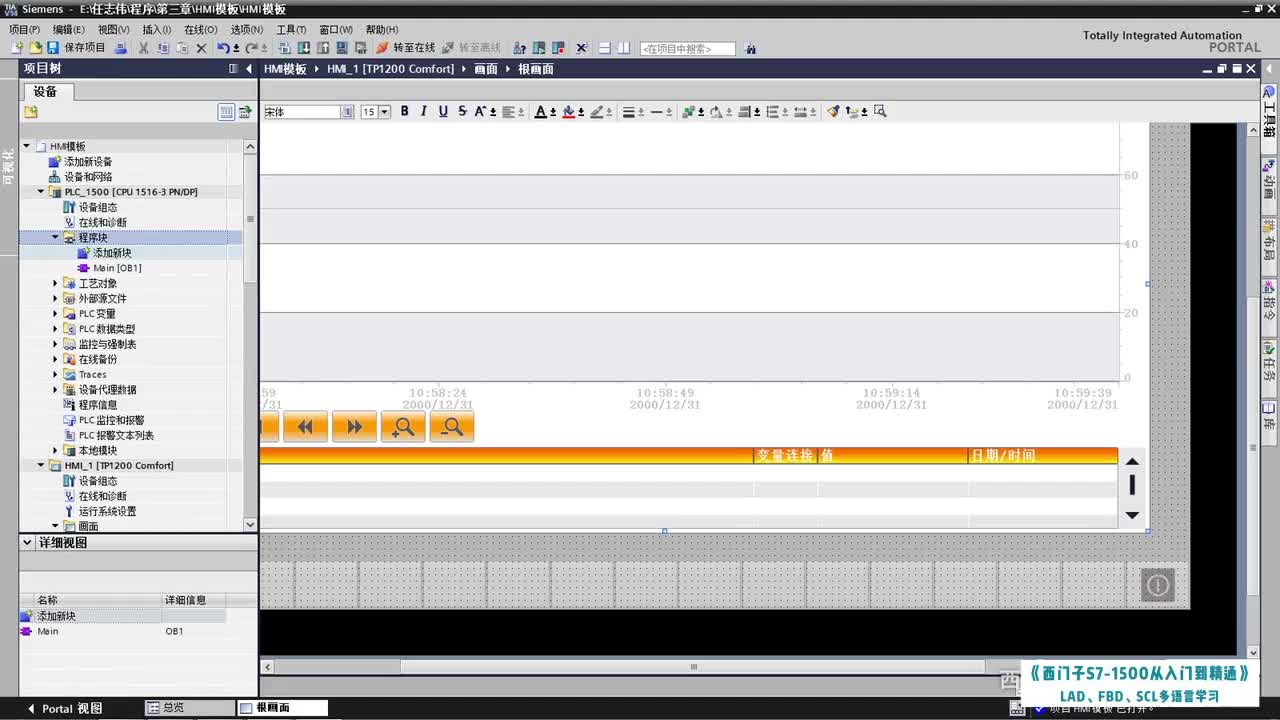Toggle italic text formatting
Image resolution: width=1280 pixels, height=720 pixels.
coord(424,111)
